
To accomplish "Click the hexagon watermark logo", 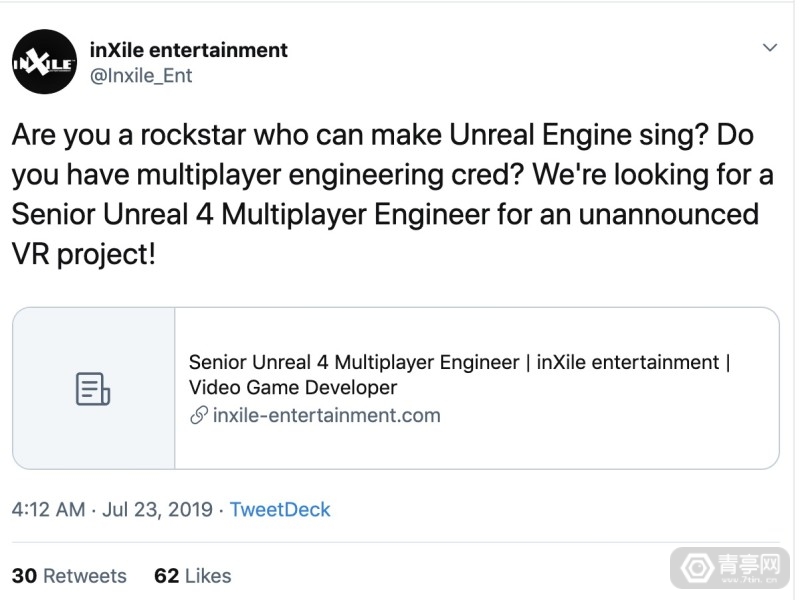I will 694,568.
